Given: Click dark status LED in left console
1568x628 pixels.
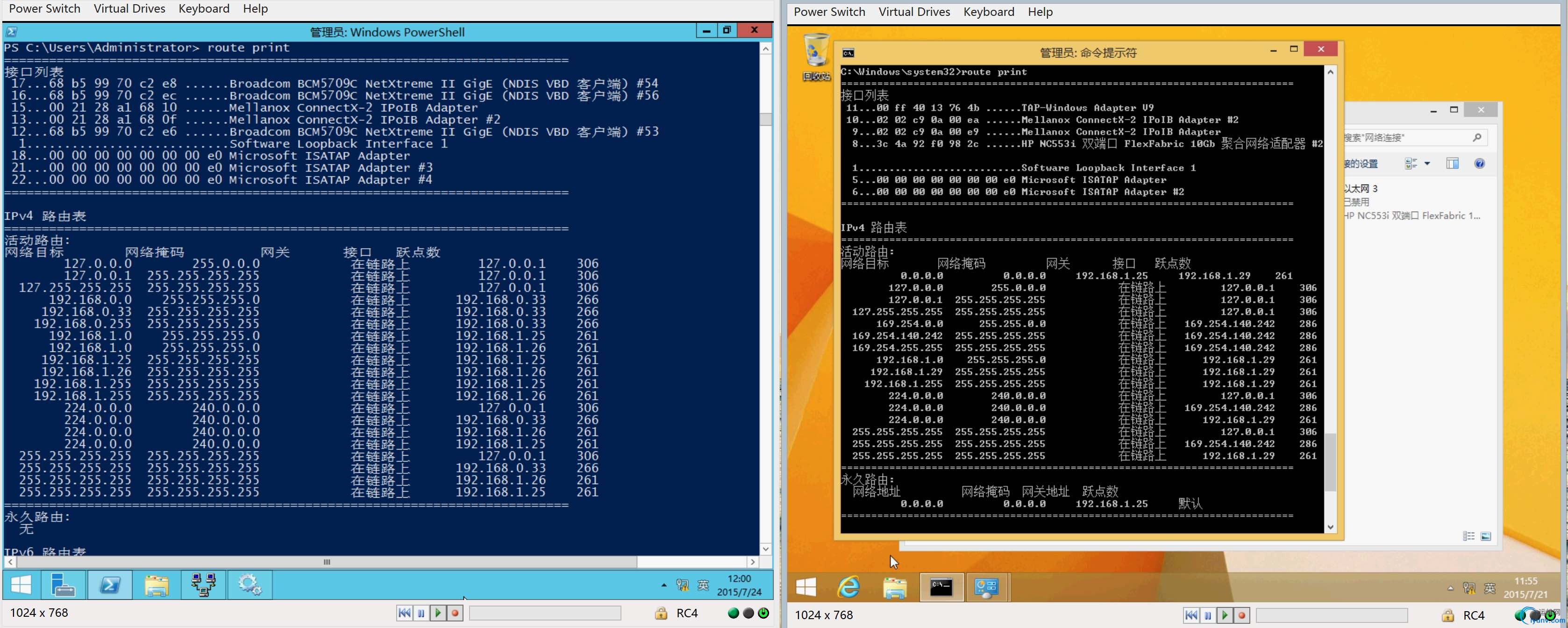Looking at the screenshot, I should tap(748, 614).
